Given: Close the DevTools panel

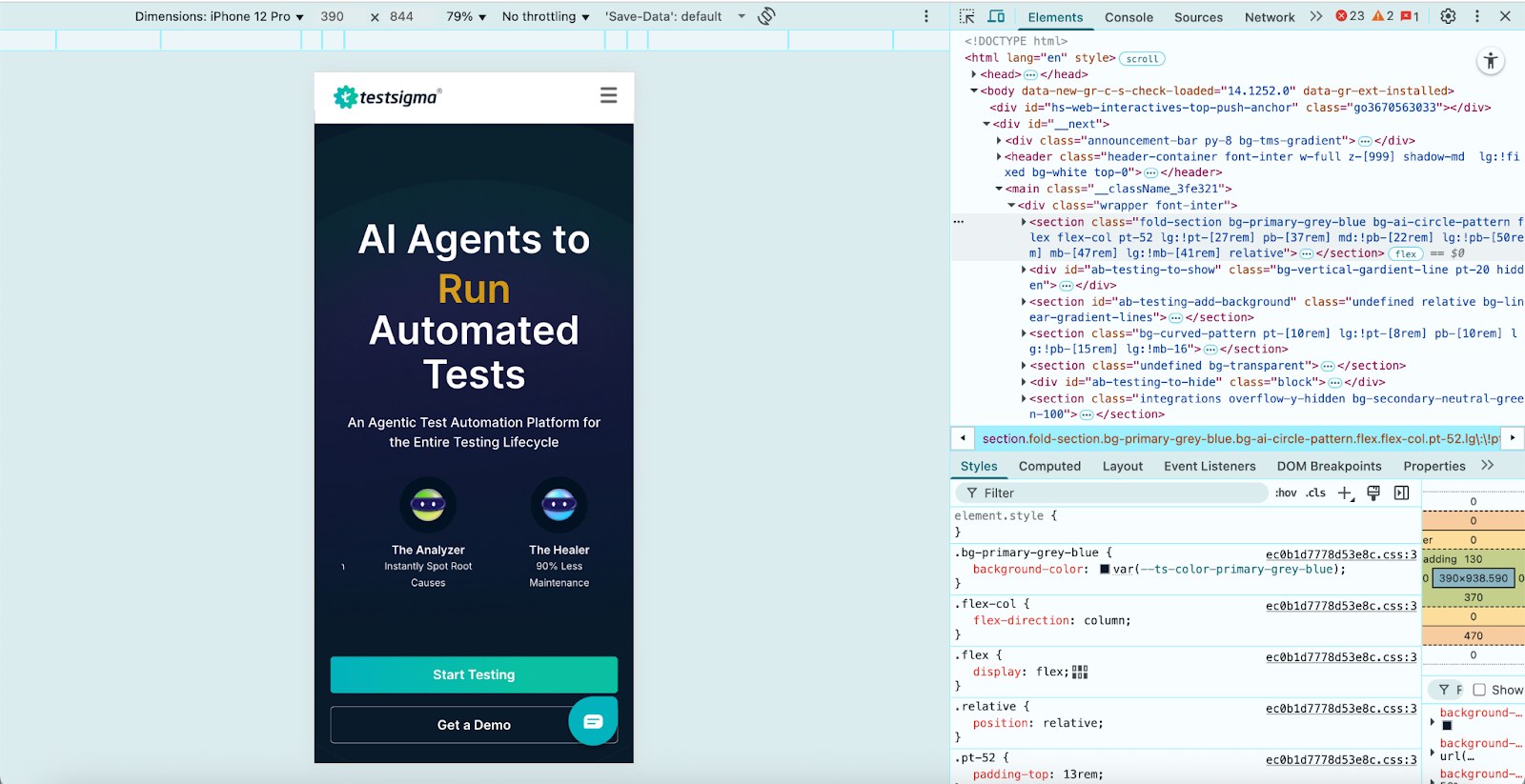Looking at the screenshot, I should point(1505,16).
